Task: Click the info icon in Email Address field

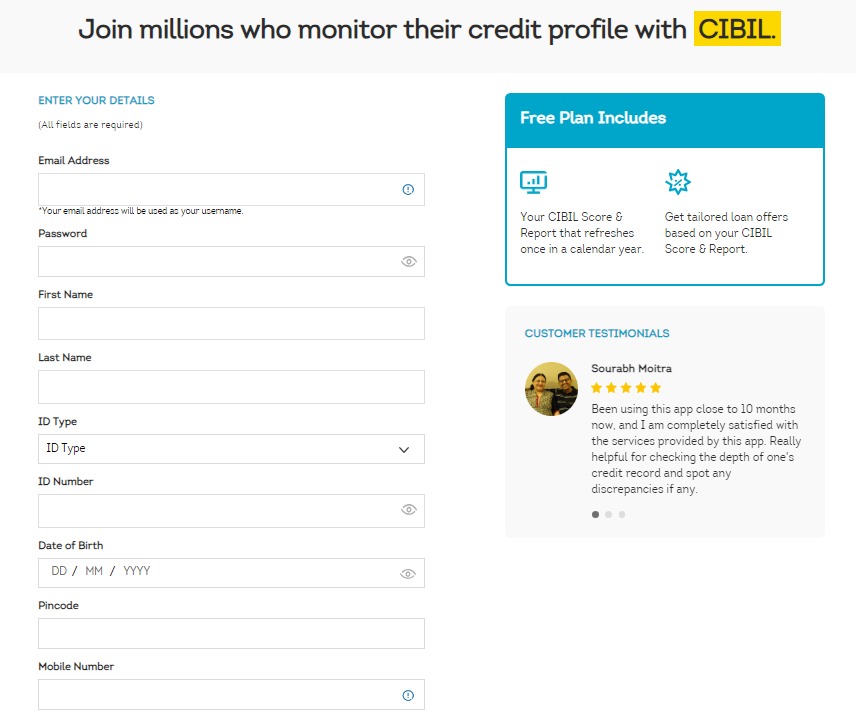Action: coord(408,190)
